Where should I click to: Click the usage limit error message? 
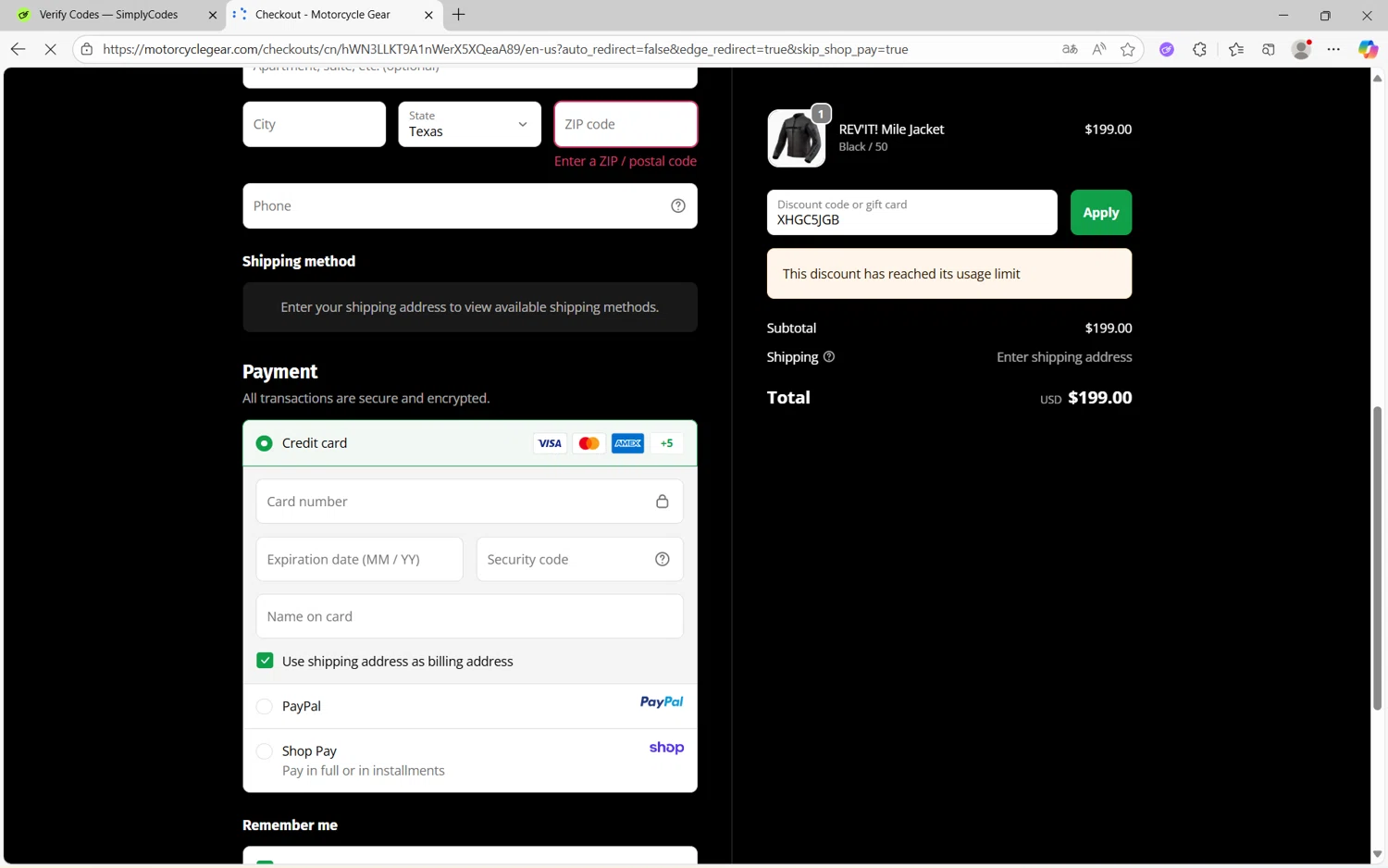click(949, 274)
